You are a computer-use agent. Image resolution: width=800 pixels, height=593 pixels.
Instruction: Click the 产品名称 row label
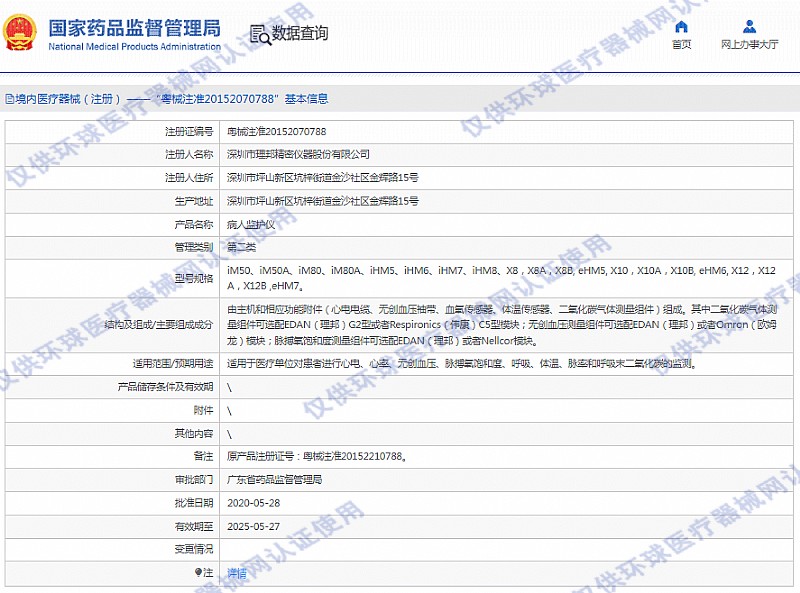pos(194,225)
